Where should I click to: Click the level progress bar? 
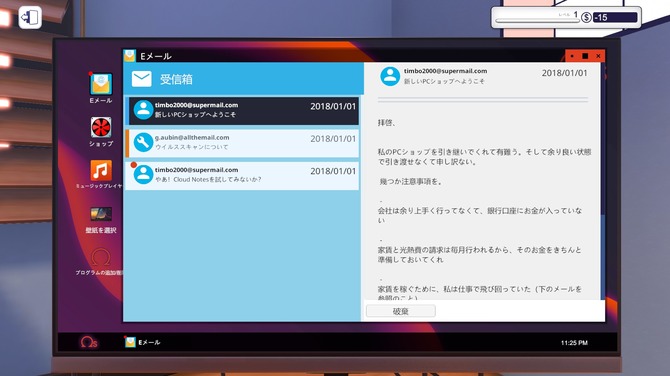pyautogui.click(x=536, y=20)
